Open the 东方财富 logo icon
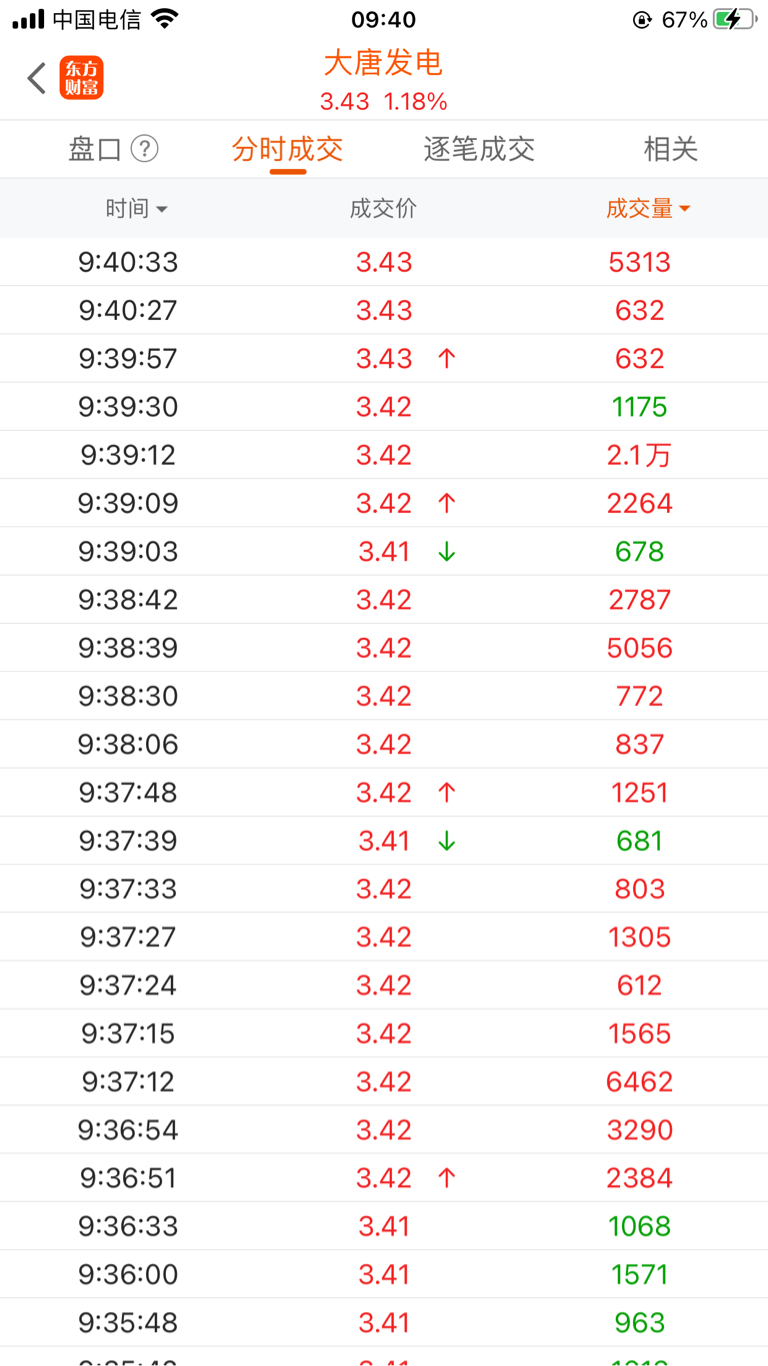This screenshot has height=1366, width=768. 82,78
